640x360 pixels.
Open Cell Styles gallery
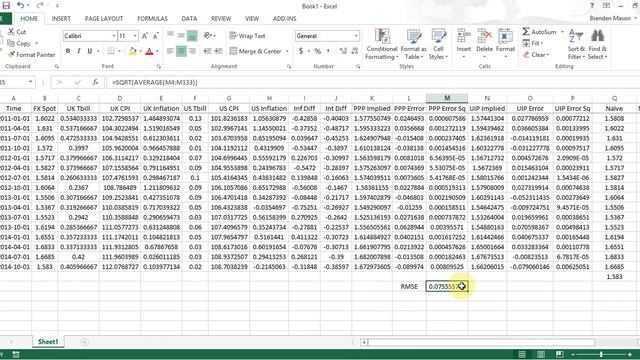coord(438,44)
